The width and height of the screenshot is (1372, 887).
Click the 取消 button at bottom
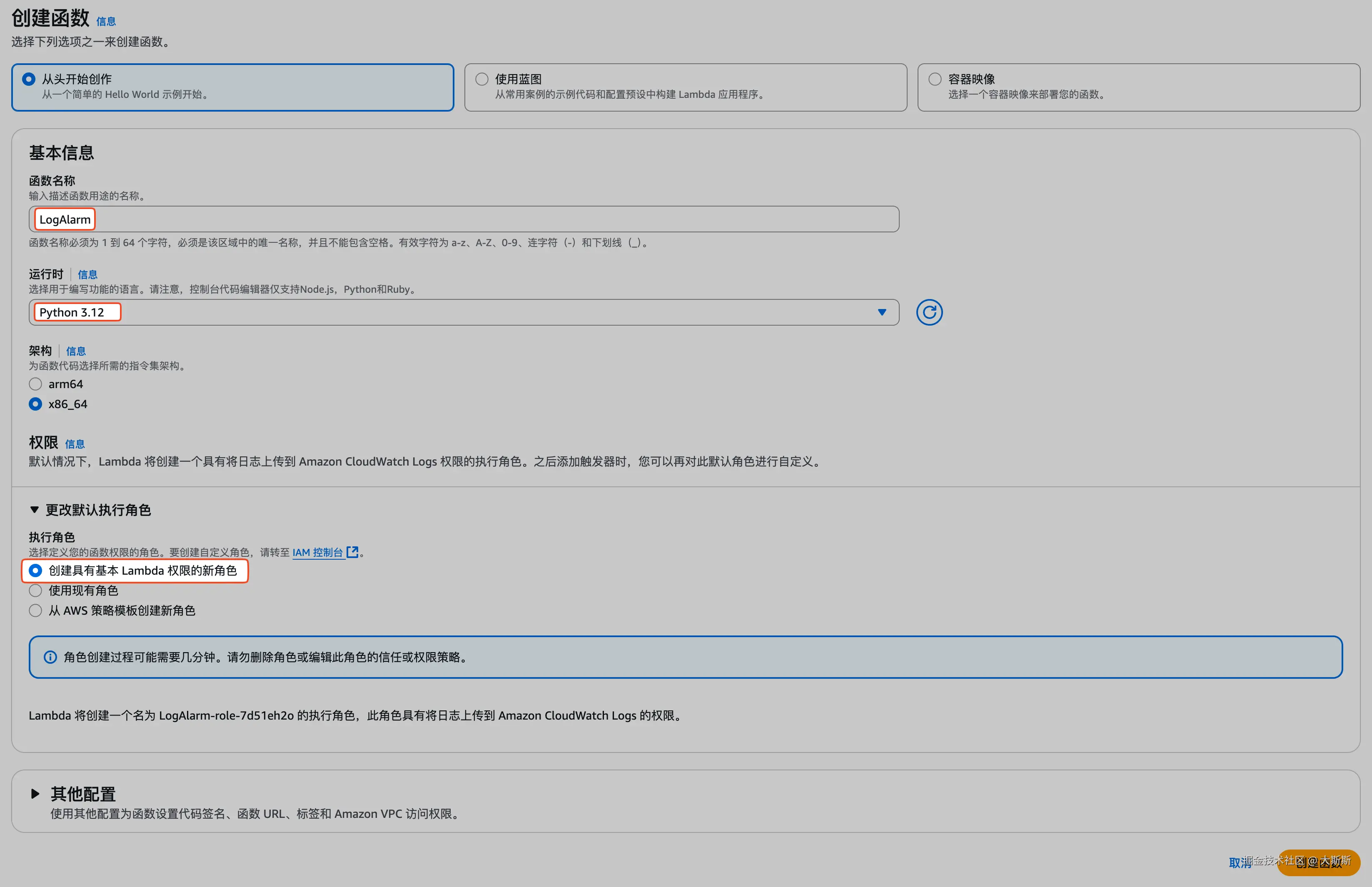click(1239, 863)
